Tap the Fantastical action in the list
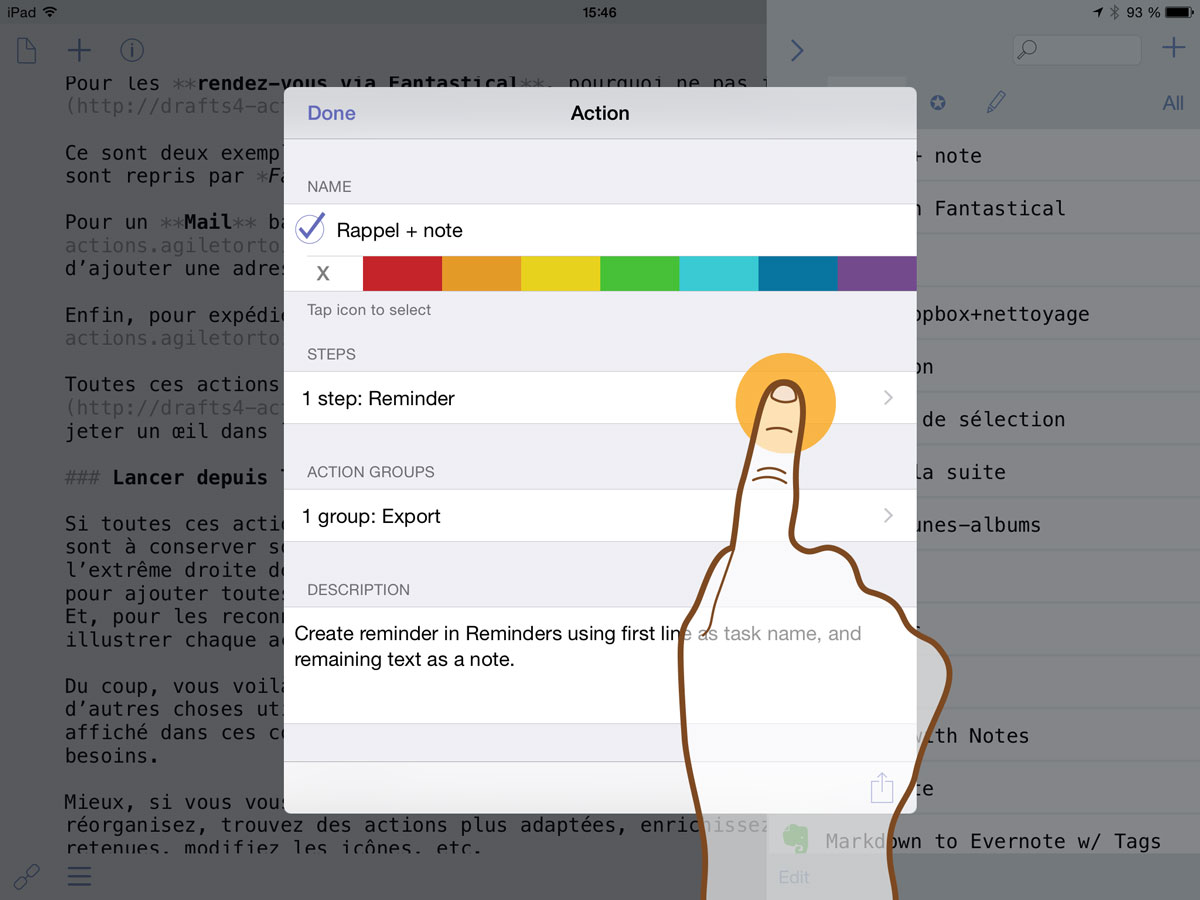This screenshot has width=1200, height=900. [x=1058, y=208]
